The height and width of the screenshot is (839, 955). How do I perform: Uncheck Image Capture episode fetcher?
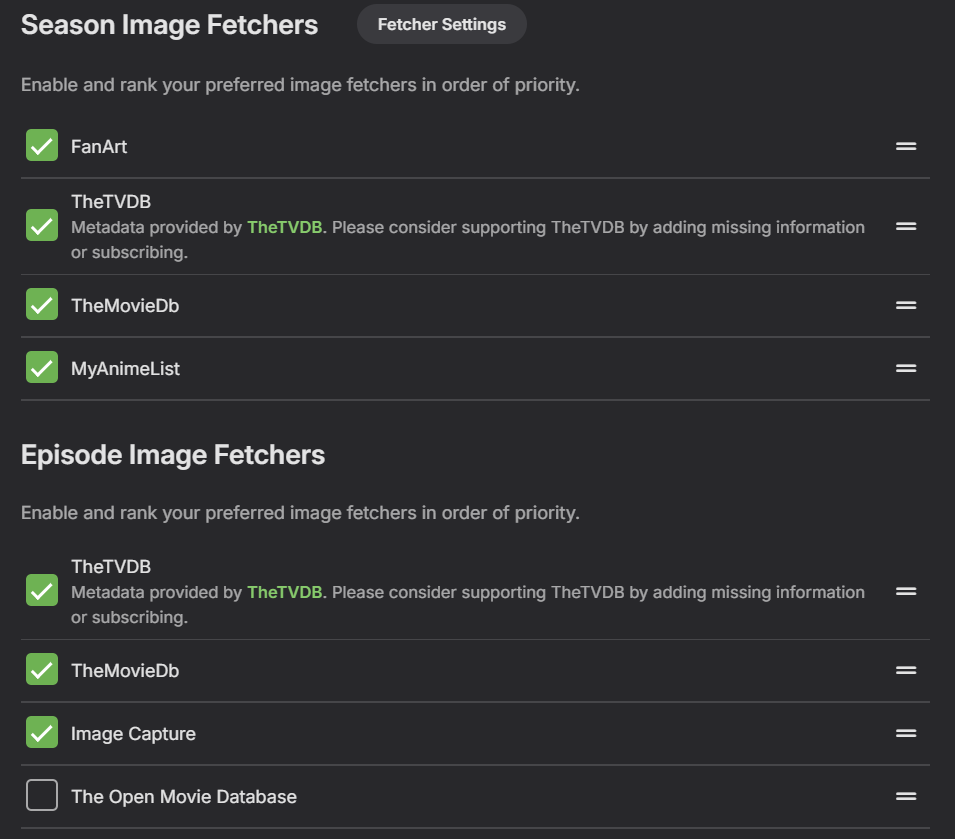[x=42, y=732]
